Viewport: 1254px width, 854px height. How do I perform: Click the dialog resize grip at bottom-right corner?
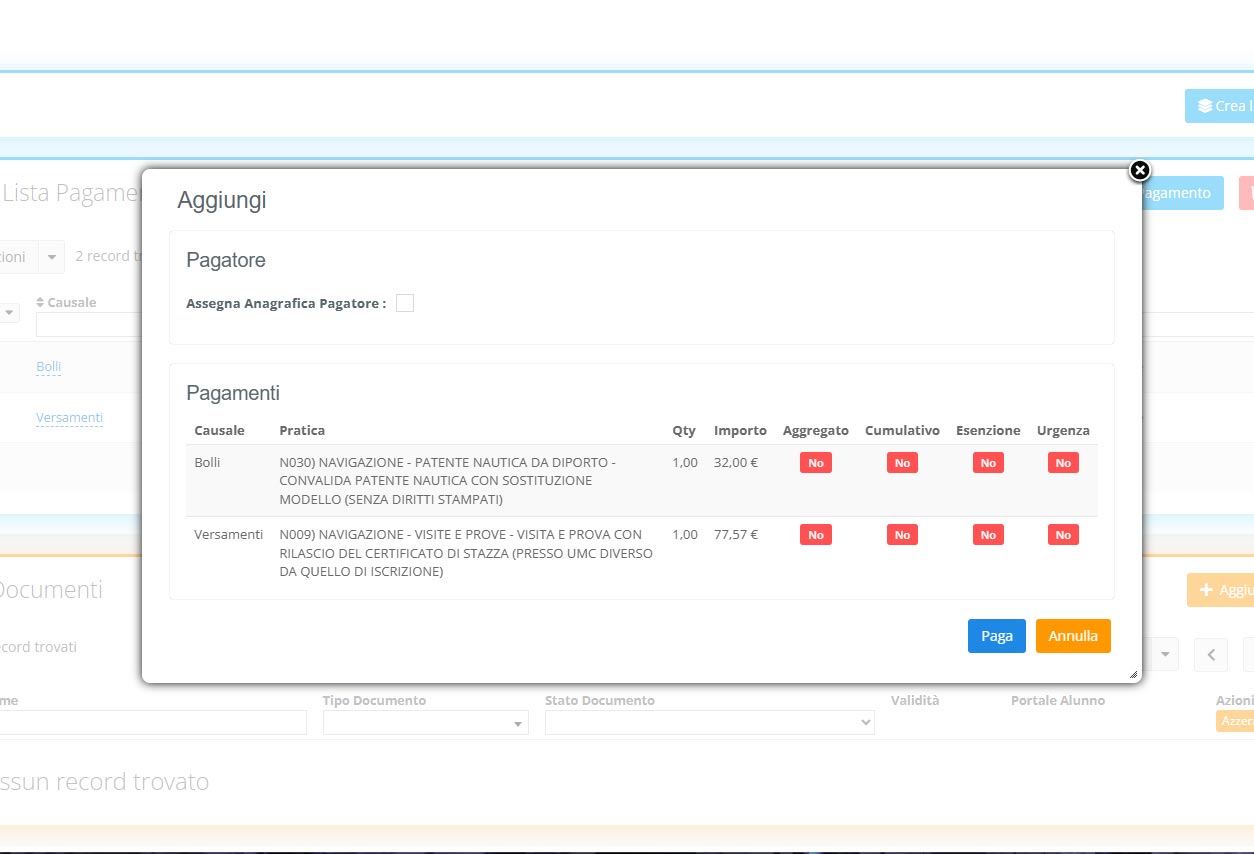(1133, 675)
